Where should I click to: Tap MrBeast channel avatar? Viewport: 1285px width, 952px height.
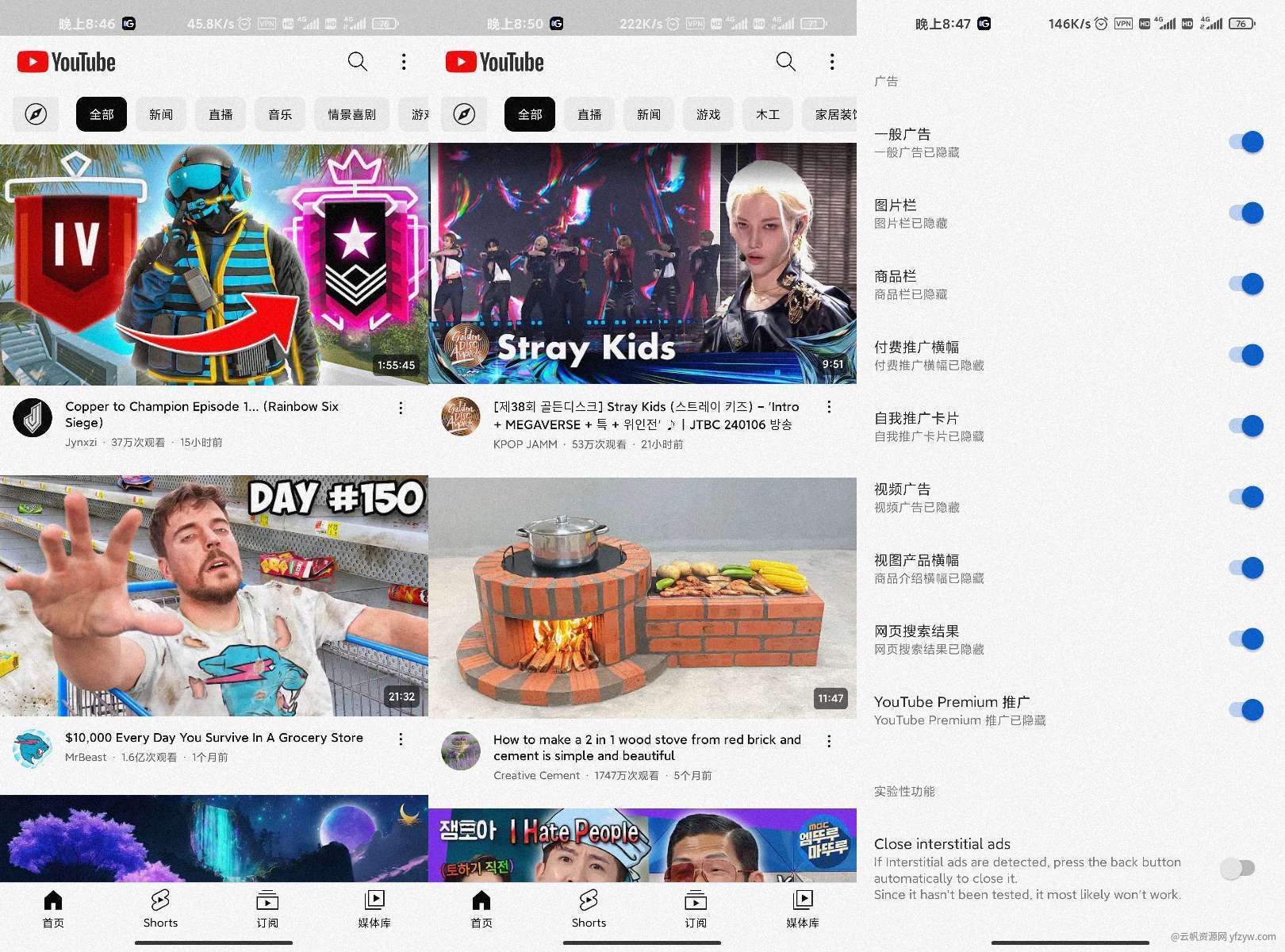coord(33,749)
